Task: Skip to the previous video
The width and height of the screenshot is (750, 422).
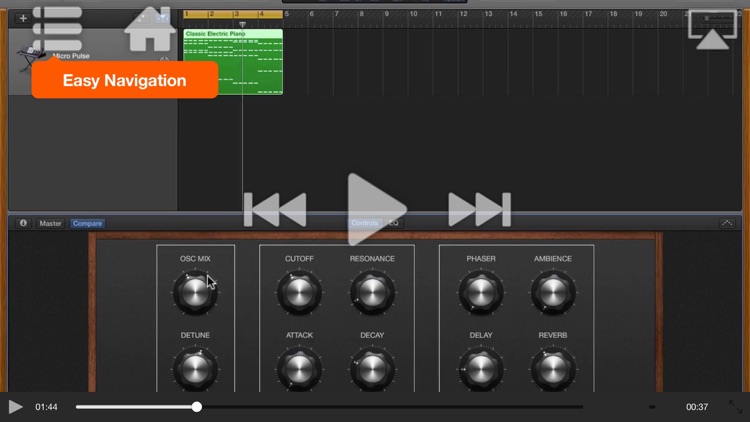Action: (275, 210)
